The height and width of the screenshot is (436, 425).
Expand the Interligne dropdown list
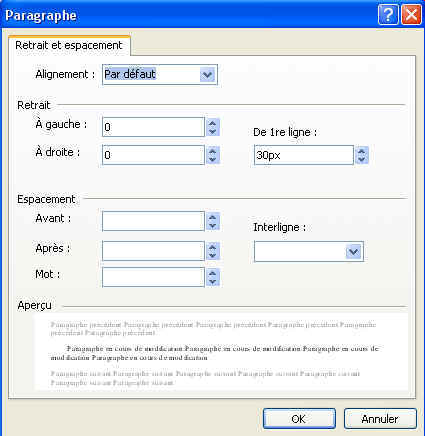pos(354,251)
